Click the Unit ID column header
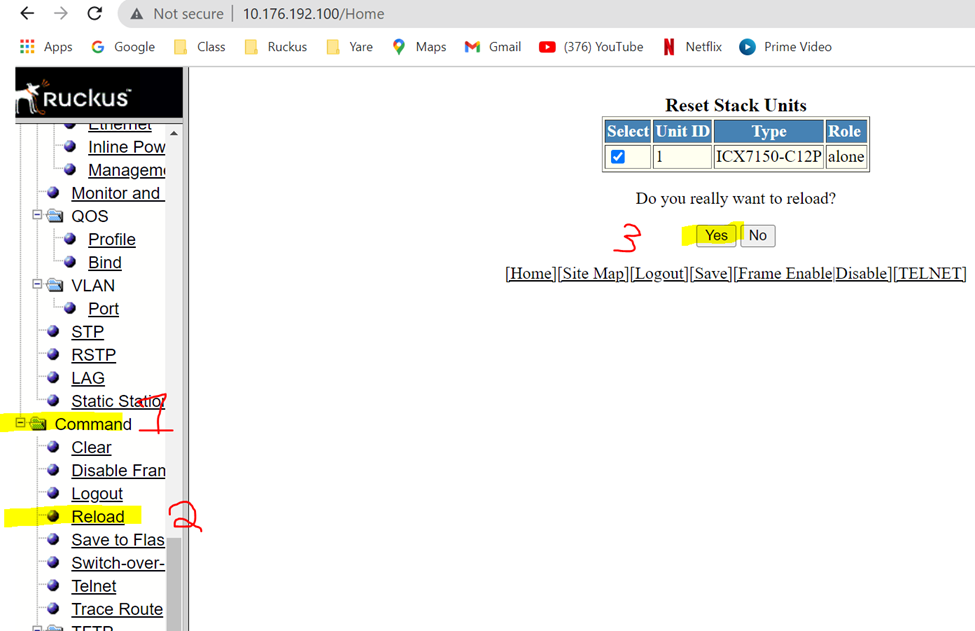The width and height of the screenshot is (975, 631). pos(682,132)
